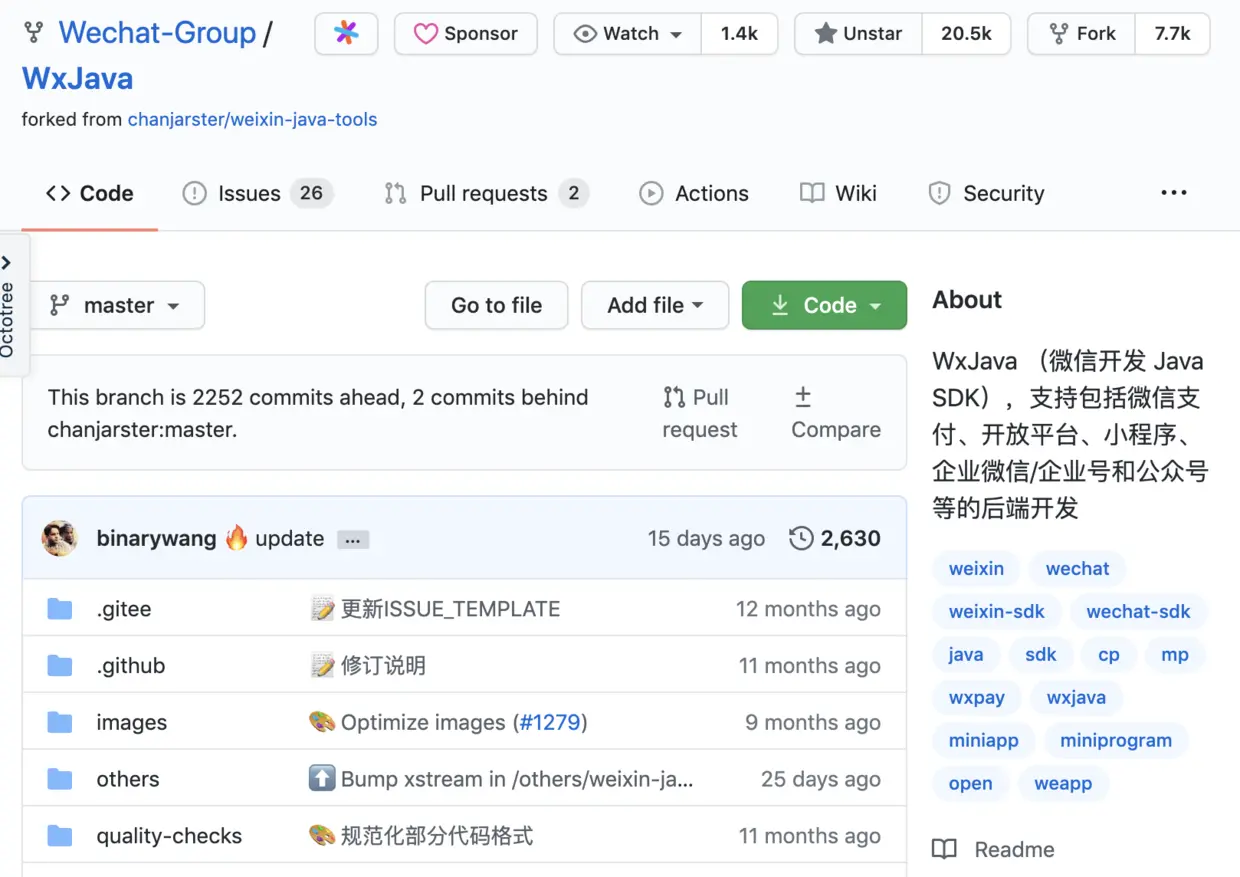Image resolution: width=1240 pixels, height=877 pixels.
Task: Open the Watch dropdown
Action: (x=628, y=33)
